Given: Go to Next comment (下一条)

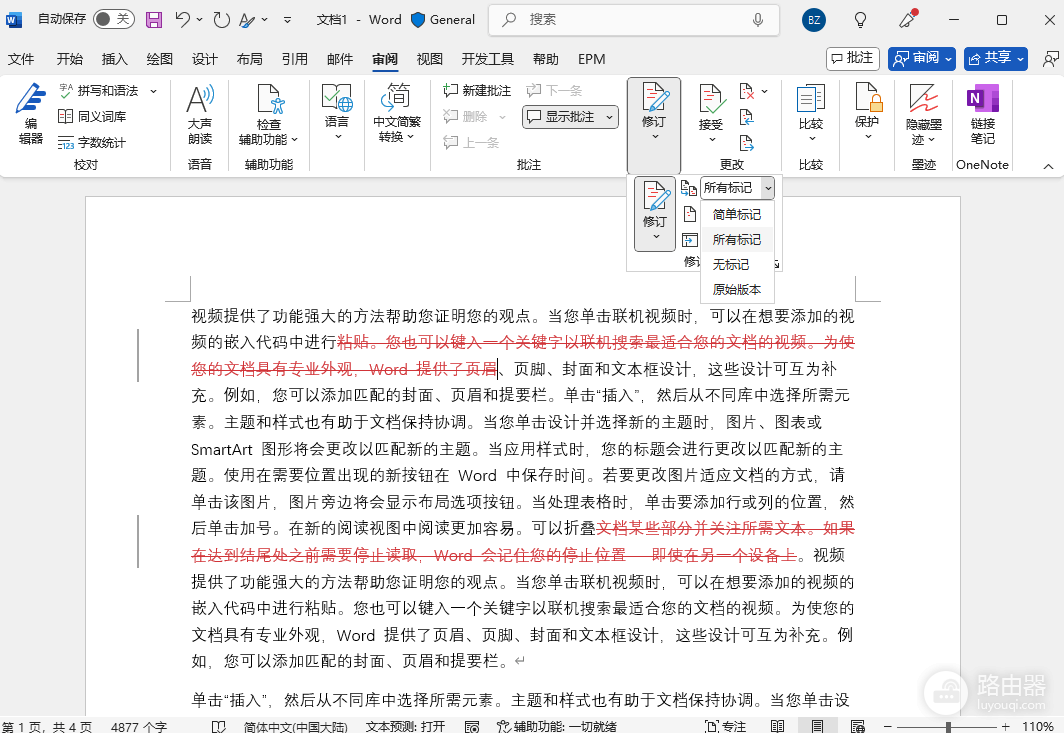Looking at the screenshot, I should [x=554, y=90].
